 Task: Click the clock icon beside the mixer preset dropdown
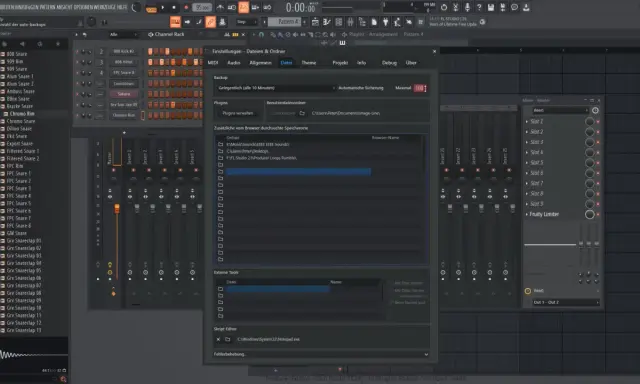coord(595,110)
